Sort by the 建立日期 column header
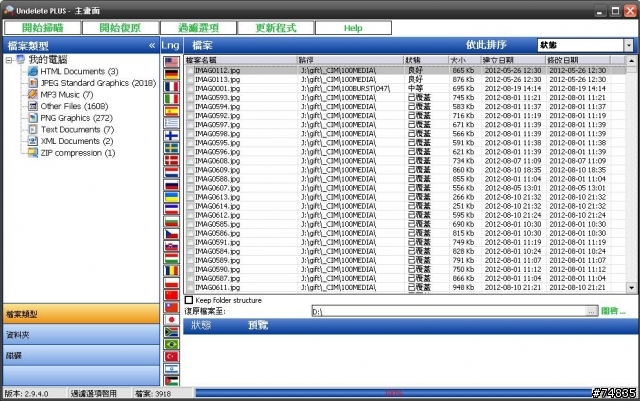Image resolution: width=640 pixels, height=401 pixels. pyautogui.click(x=513, y=60)
